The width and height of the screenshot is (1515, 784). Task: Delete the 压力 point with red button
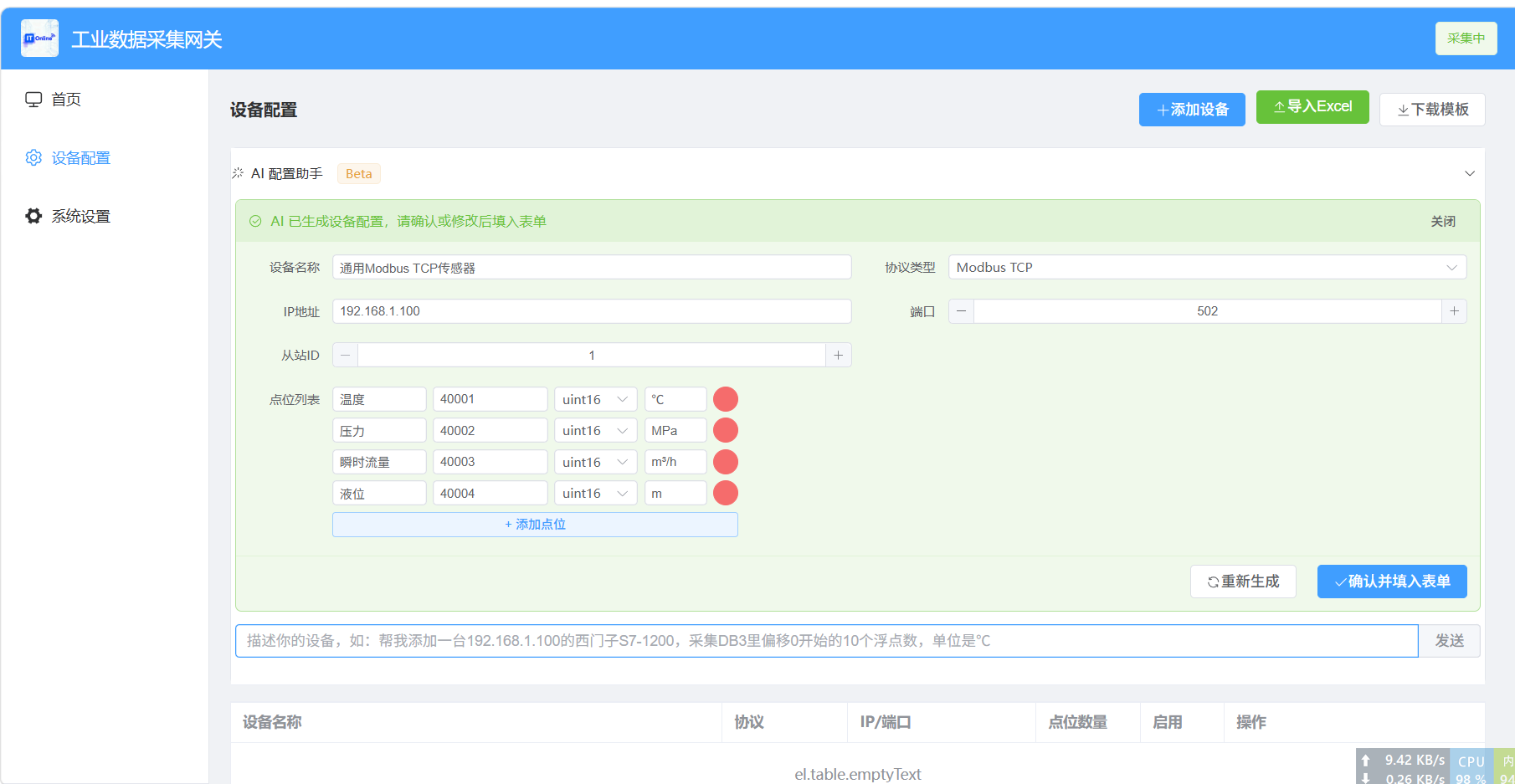pos(726,431)
